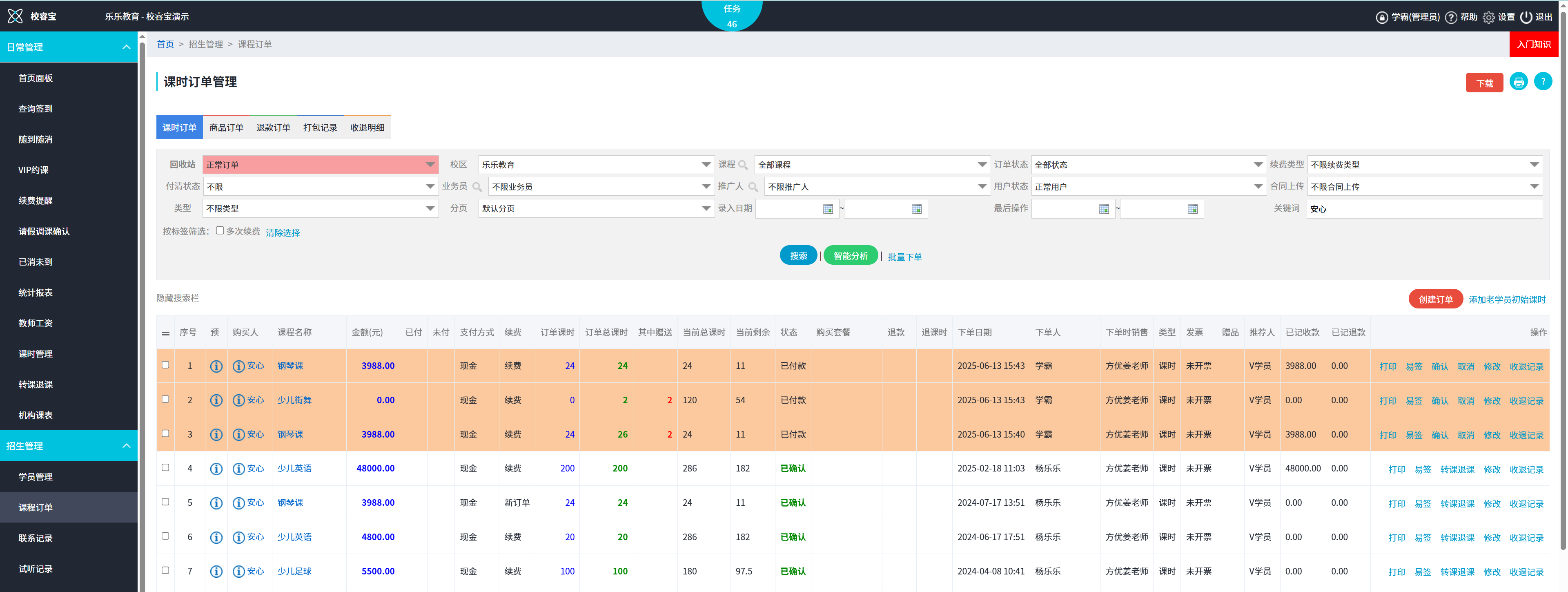
Task: Open 帮助 in the top bar
Action: coord(1461,17)
